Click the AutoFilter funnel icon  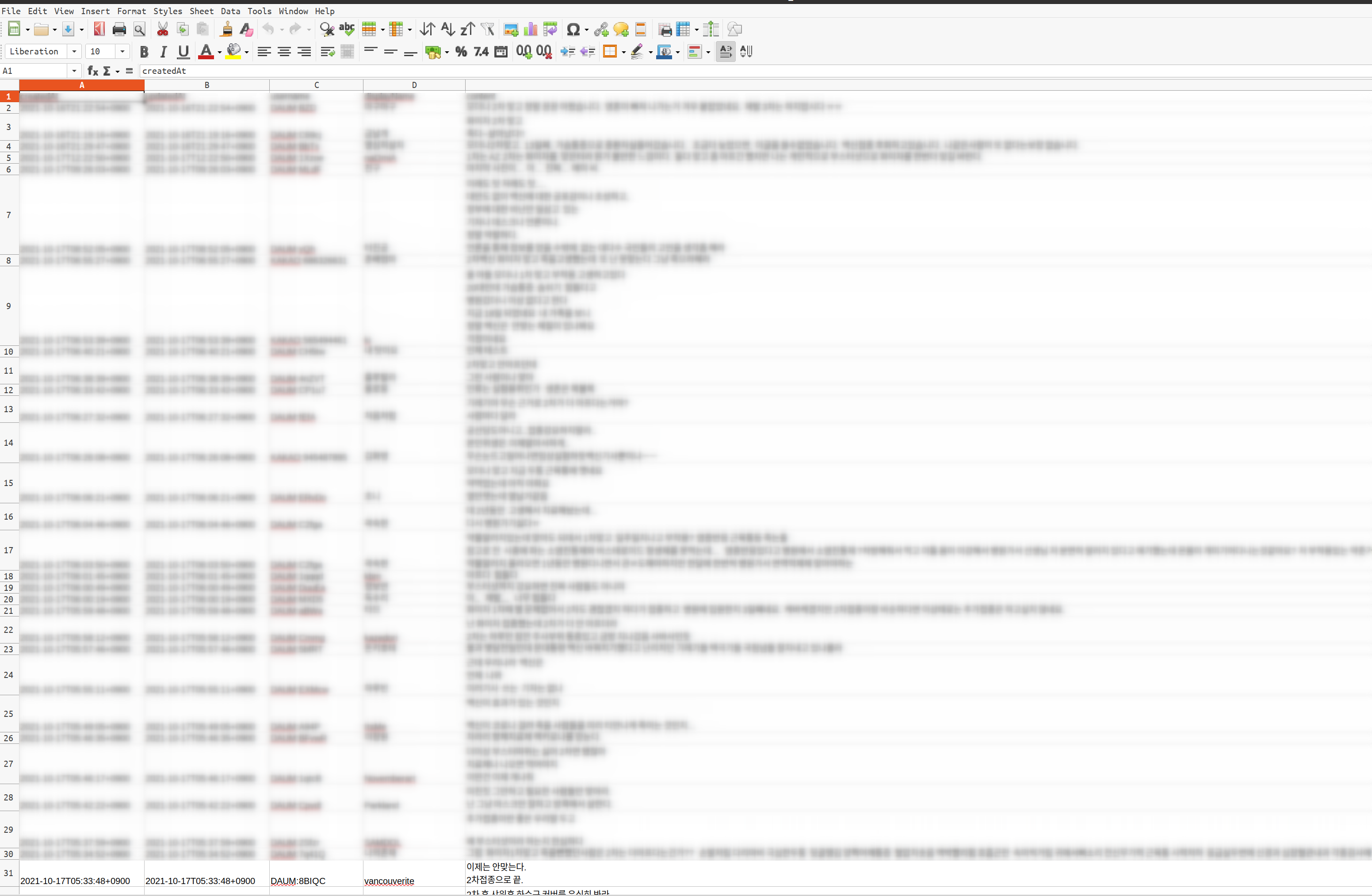coord(488,29)
